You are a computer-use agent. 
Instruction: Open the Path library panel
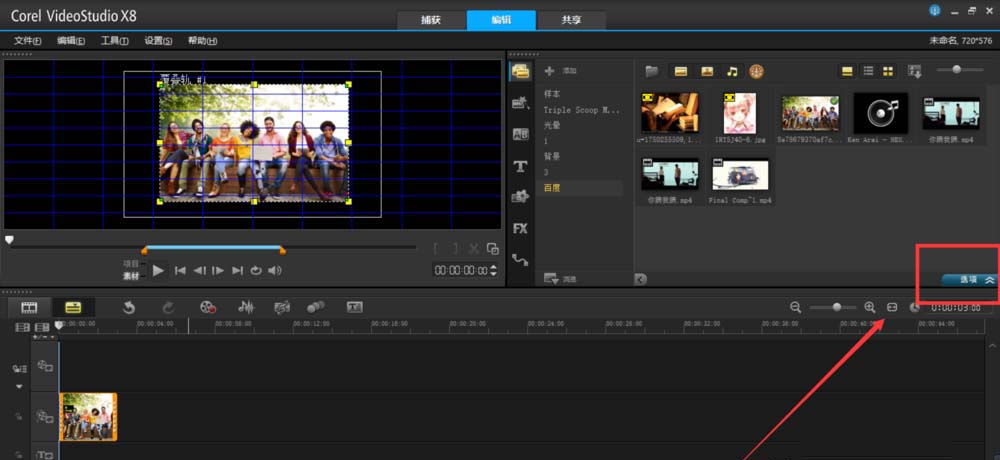click(x=521, y=260)
